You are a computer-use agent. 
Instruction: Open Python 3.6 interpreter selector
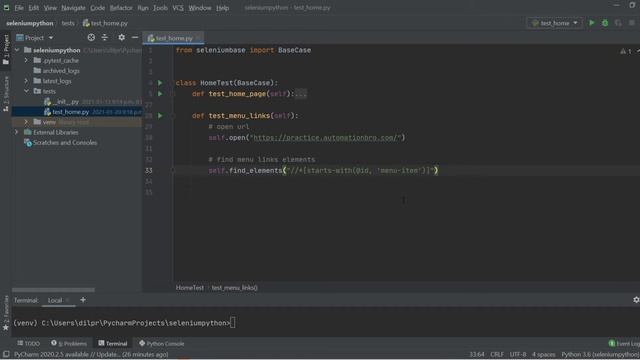pyautogui.click(x=600, y=355)
